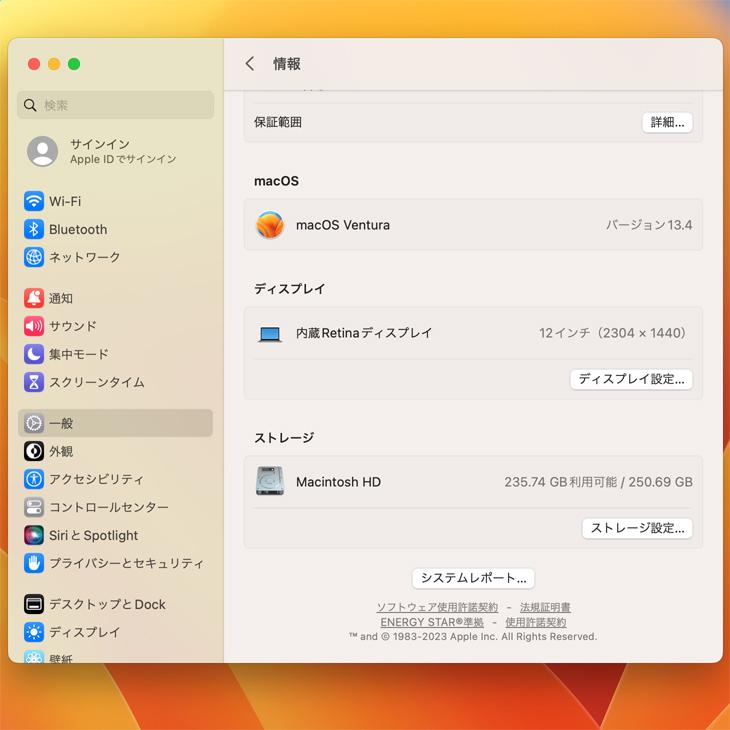Open 外観 appearance icon
The height and width of the screenshot is (730, 730).
tap(34, 451)
